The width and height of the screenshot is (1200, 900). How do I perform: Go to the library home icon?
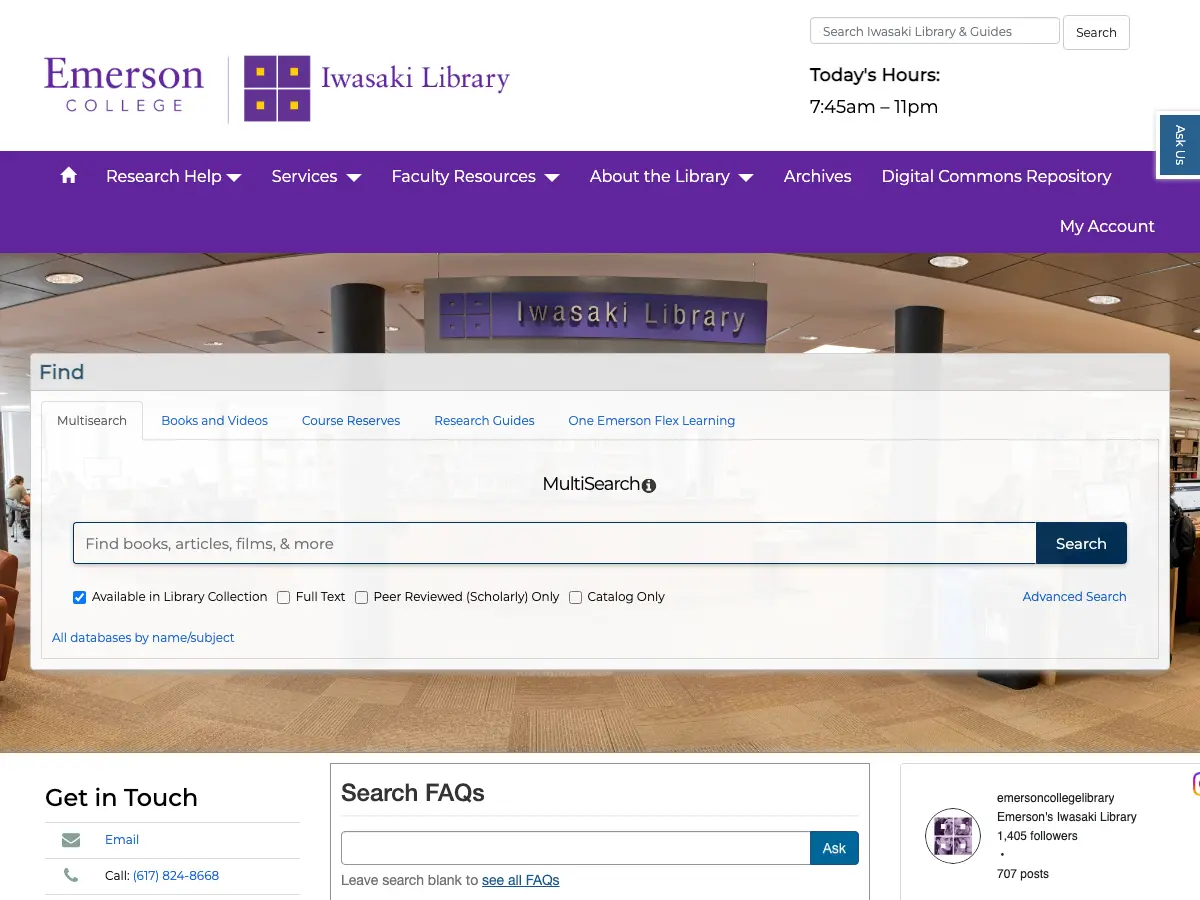(68, 176)
